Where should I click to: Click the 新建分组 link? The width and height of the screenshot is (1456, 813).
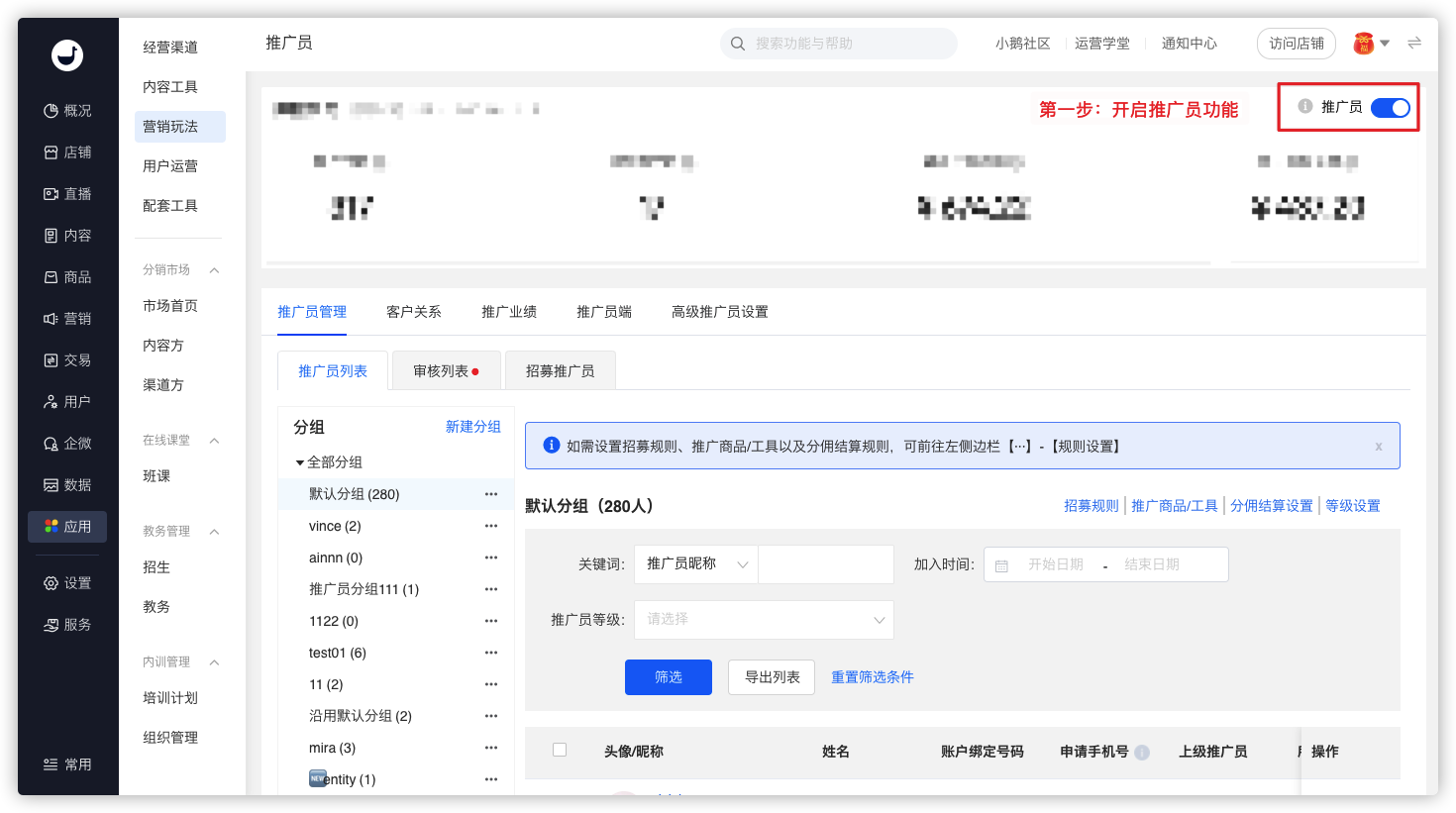[x=472, y=427]
